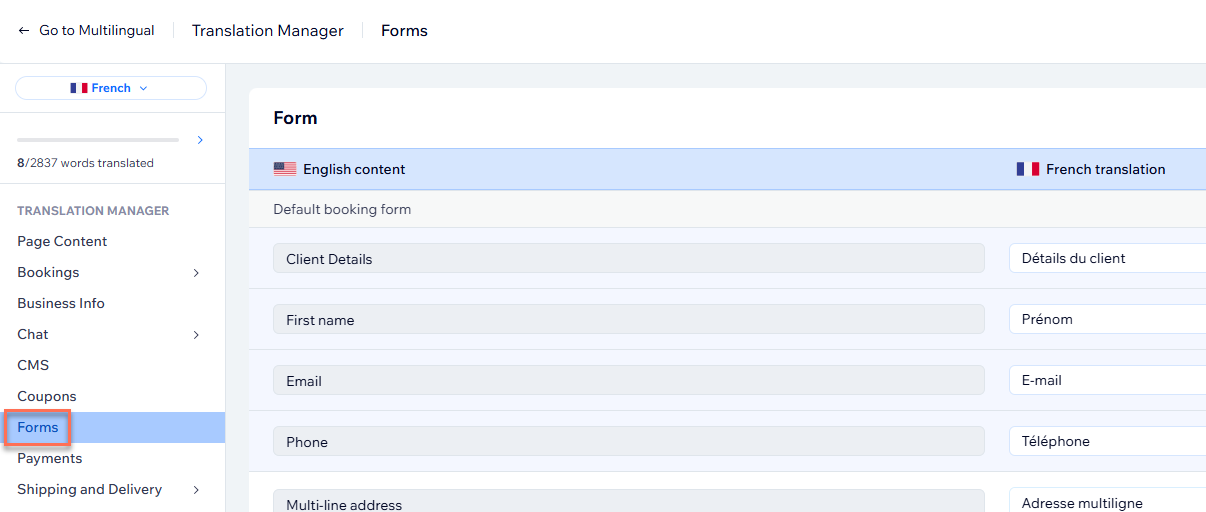Edit the Adresse multiligne translation field
Screen dimensions: 1206x512
point(1108,500)
